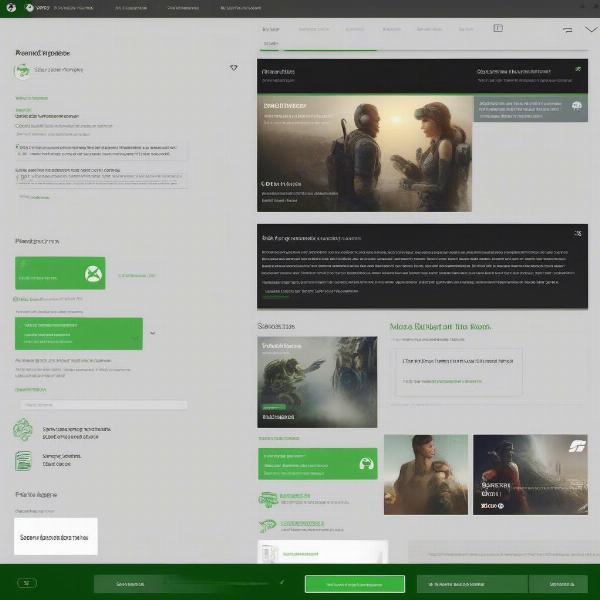600x600 pixels.
Task: Click the headset icon in the gray info box
Action: tap(577, 106)
